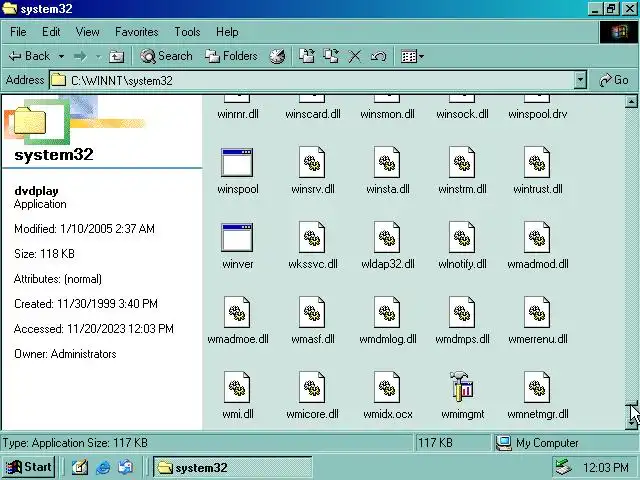
Task: Open the History toolbar icon
Action: 277,56
